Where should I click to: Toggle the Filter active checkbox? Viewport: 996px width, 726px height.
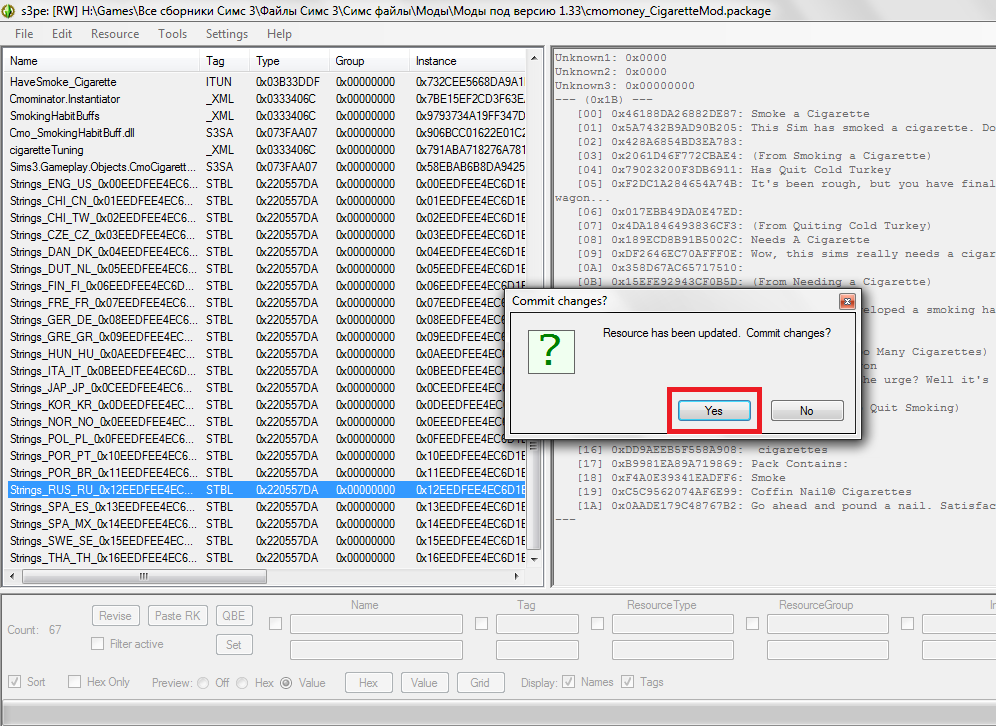pyautogui.click(x=98, y=644)
